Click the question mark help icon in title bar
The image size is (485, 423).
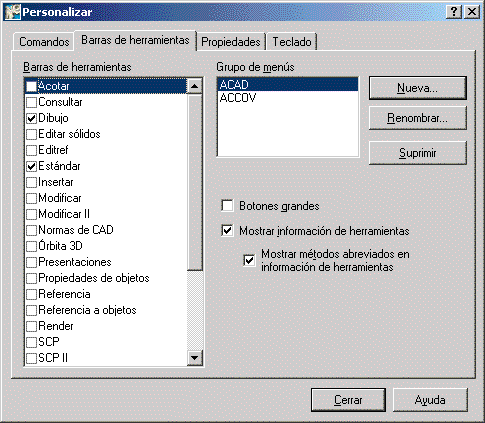[453, 12]
